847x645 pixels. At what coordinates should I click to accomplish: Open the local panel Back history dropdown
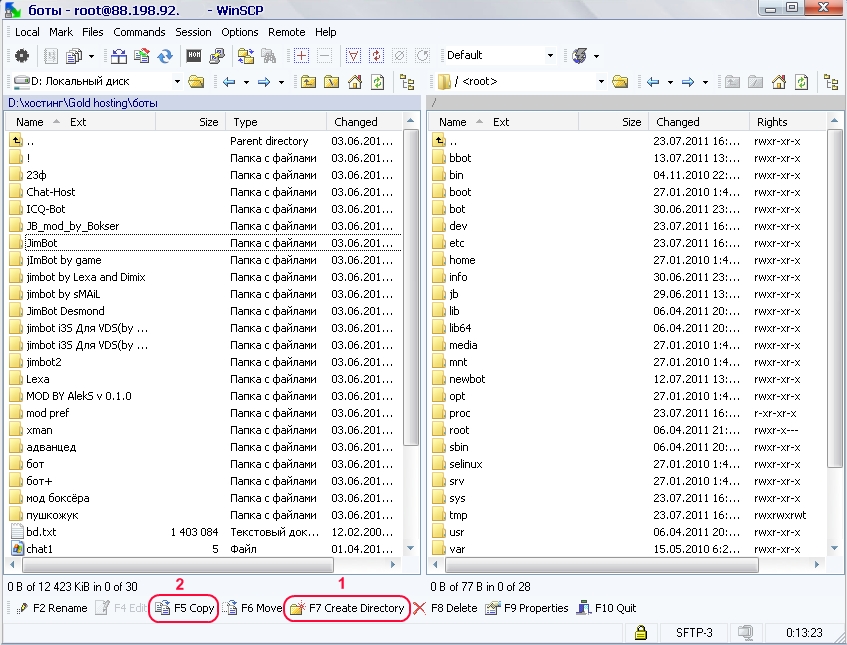246,82
